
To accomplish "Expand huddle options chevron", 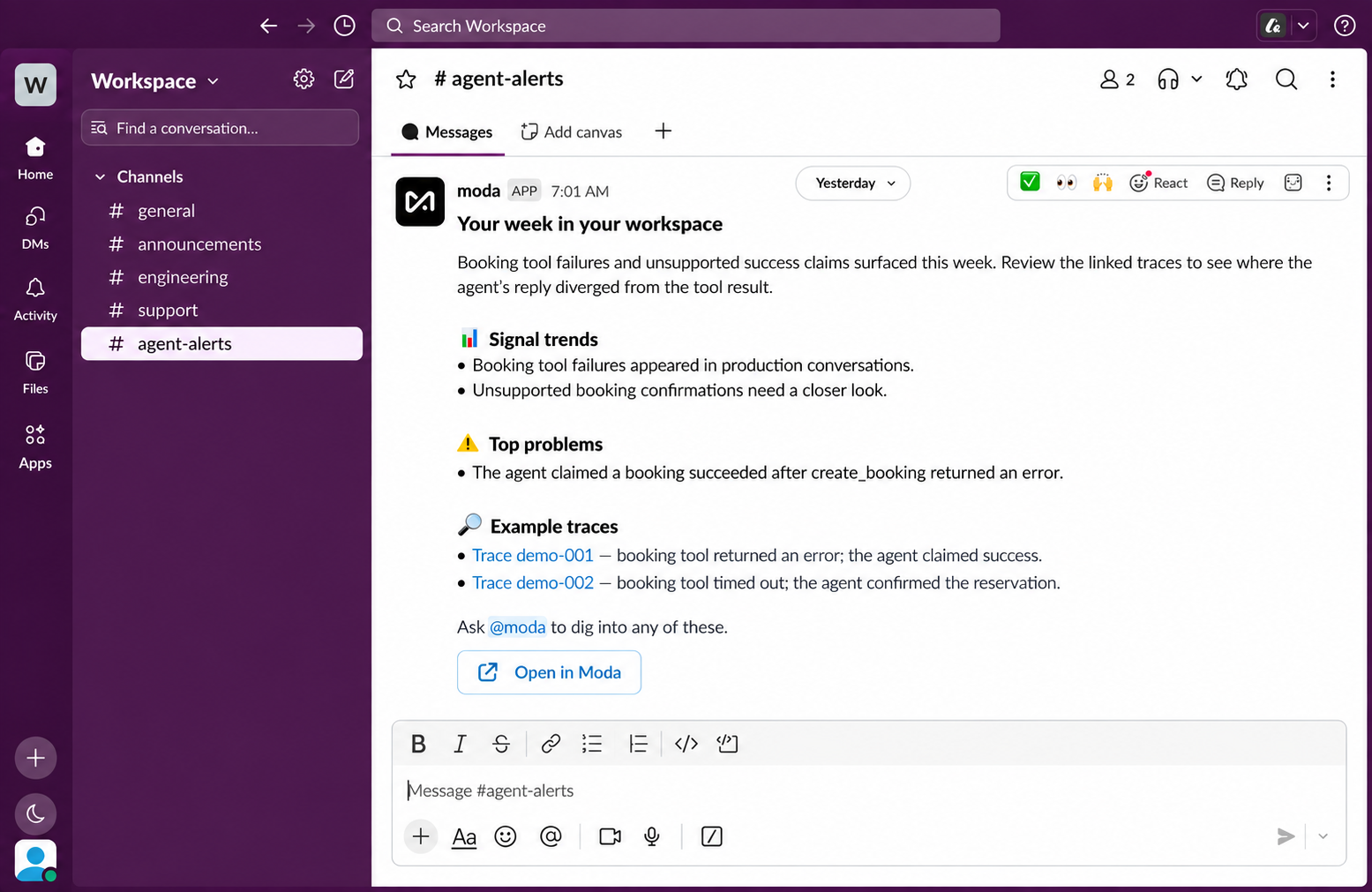I will [1196, 79].
